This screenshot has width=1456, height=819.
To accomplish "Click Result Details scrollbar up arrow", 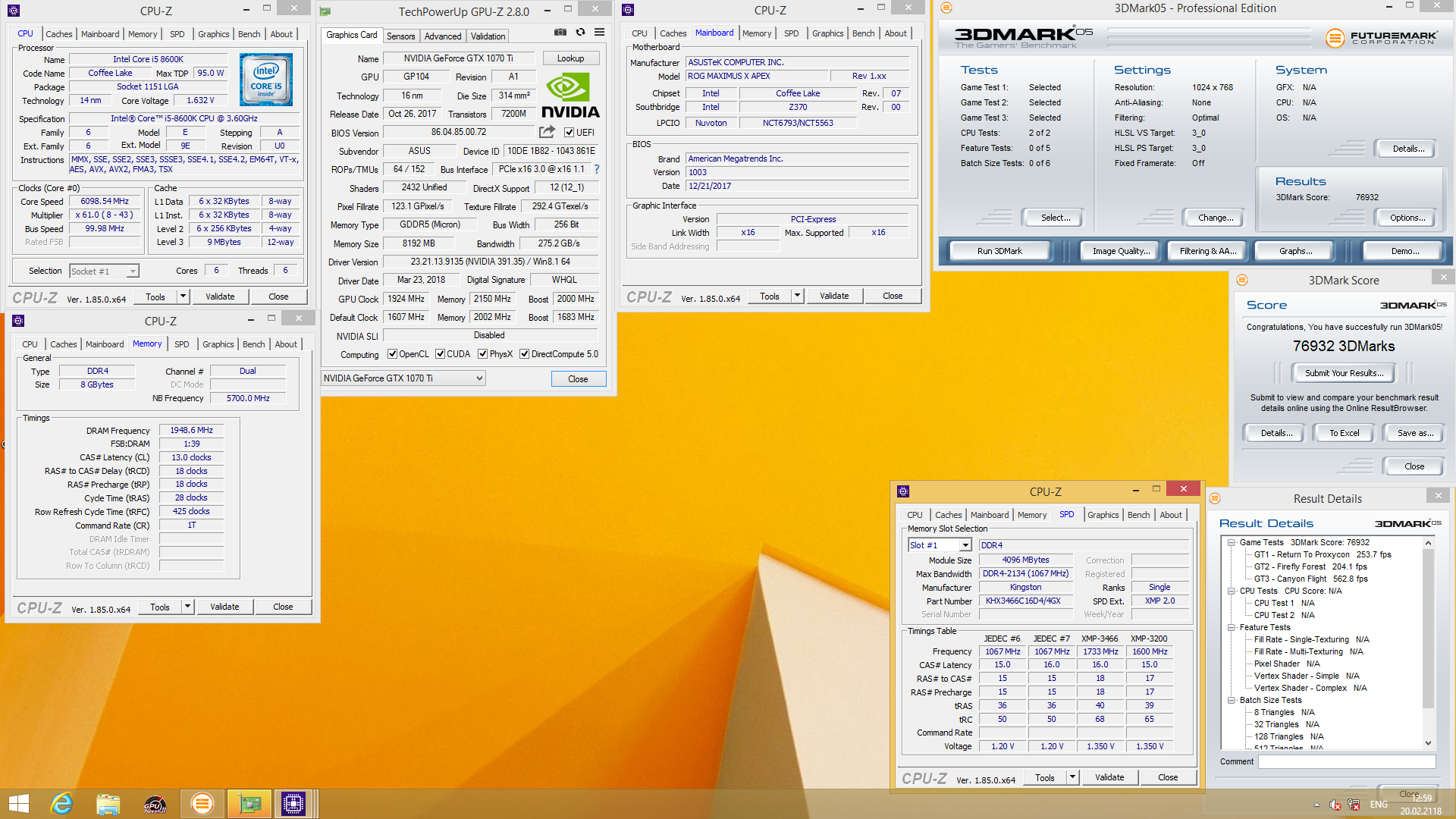I will pyautogui.click(x=1428, y=543).
